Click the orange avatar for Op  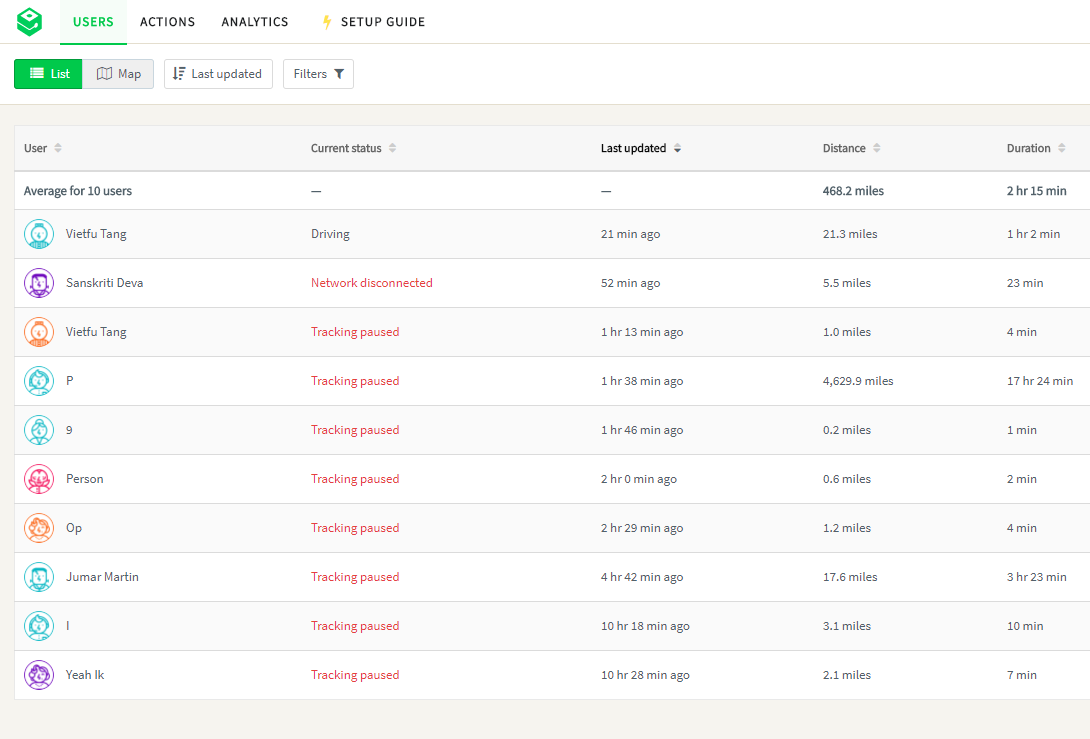39,528
